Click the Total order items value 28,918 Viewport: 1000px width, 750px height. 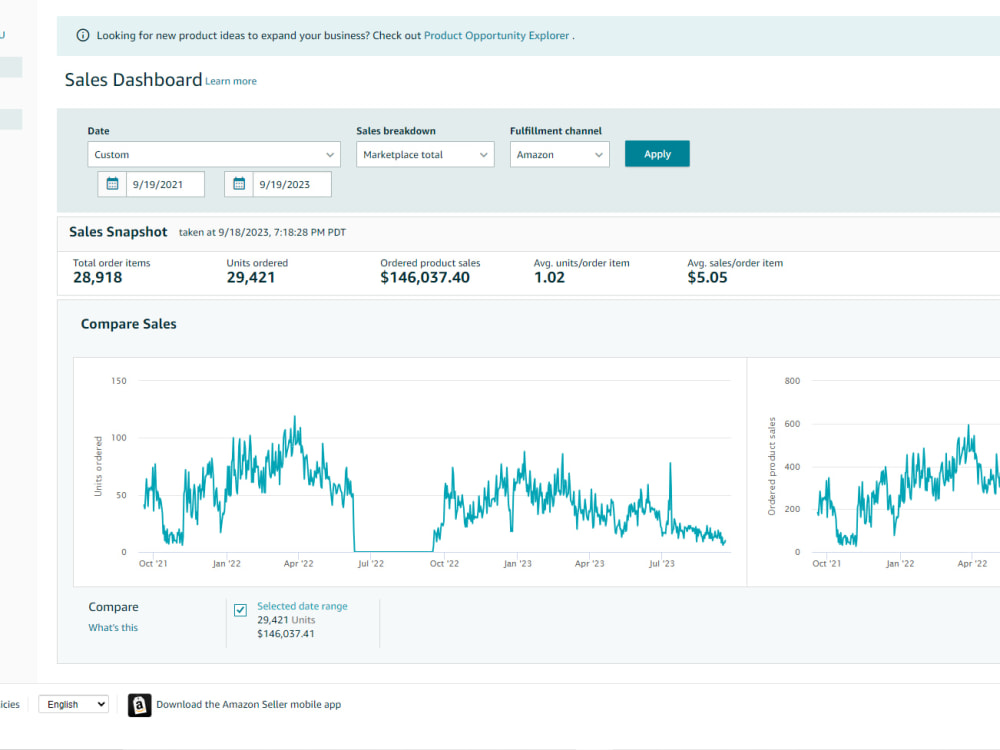[98, 277]
